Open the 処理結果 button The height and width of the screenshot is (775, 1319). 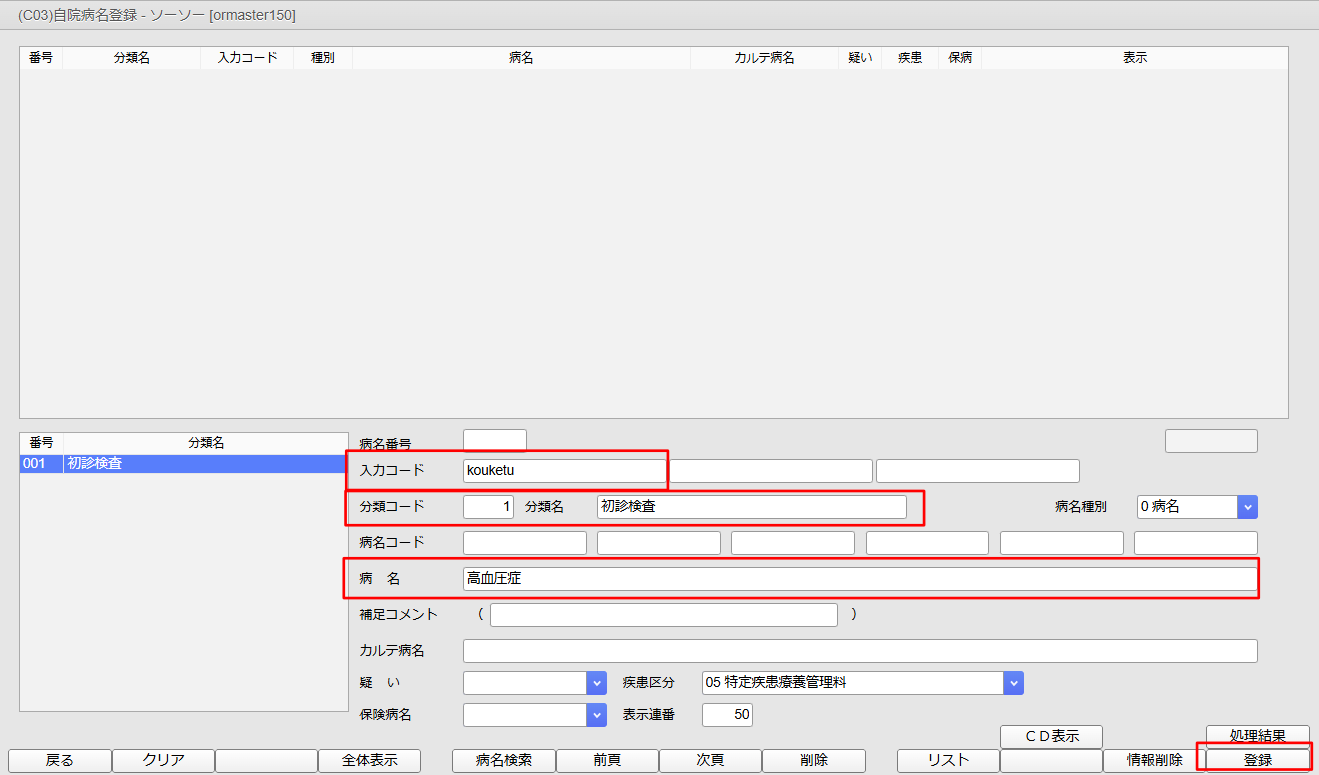click(1257, 736)
